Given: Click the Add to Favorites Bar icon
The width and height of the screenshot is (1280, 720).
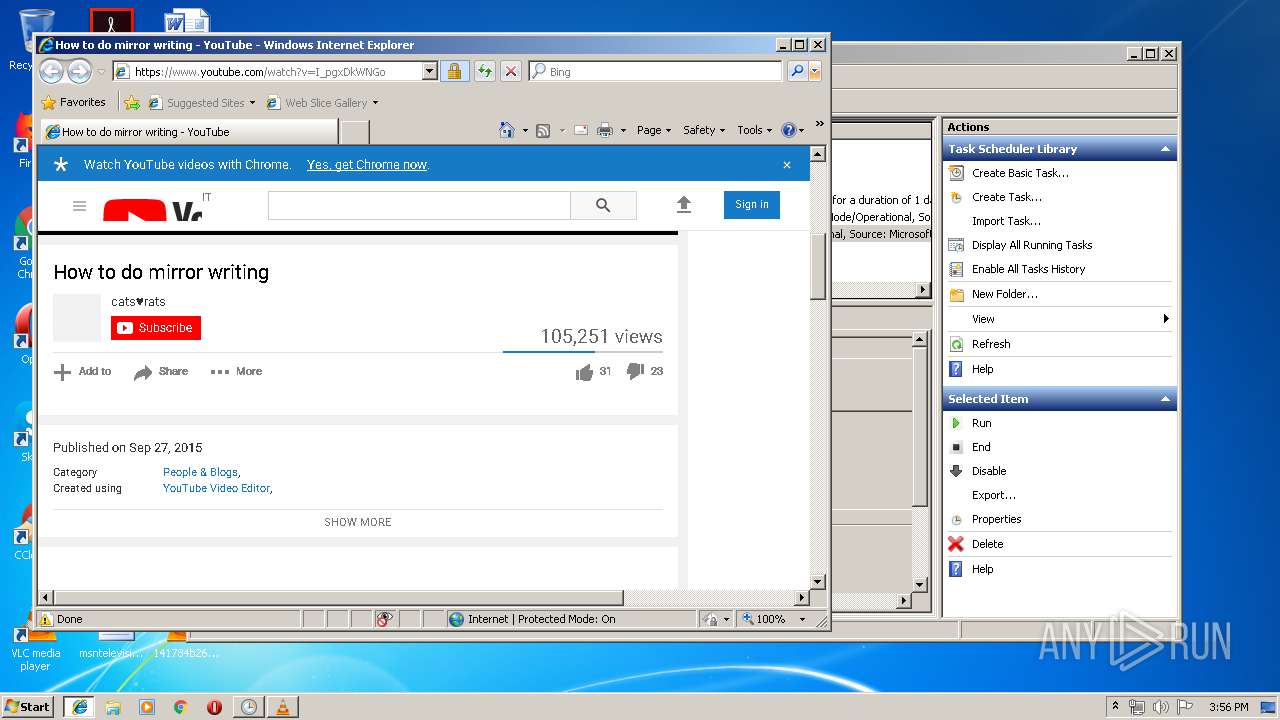Looking at the screenshot, I should [x=131, y=102].
